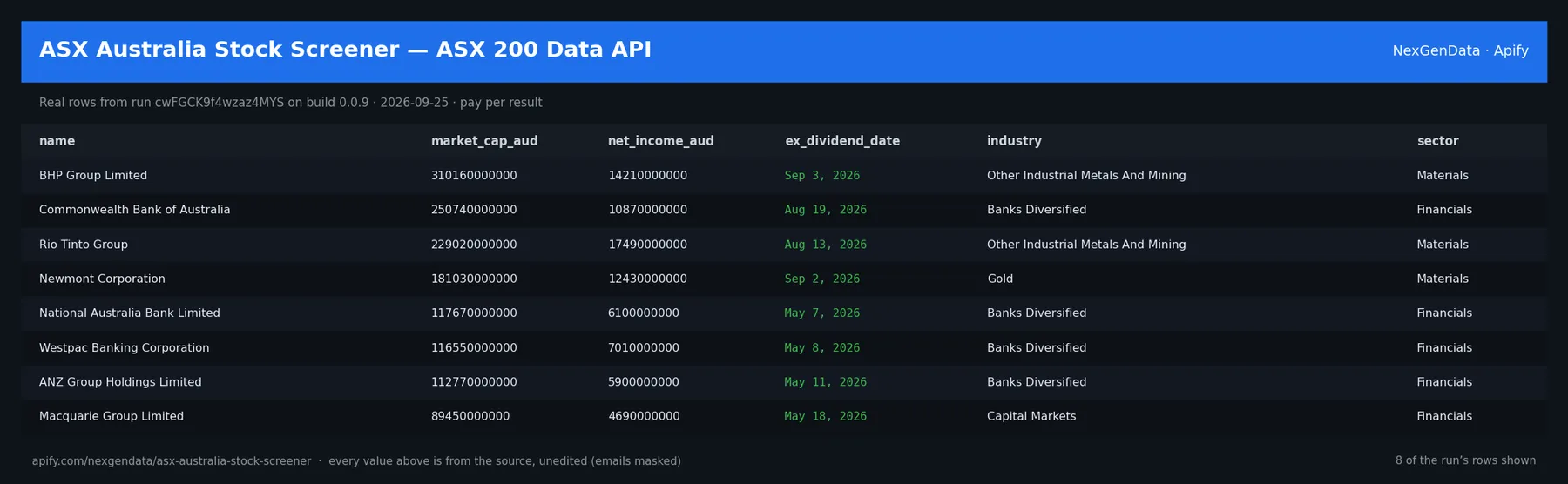Click the Gold industry cell
1568x484 pixels.
tap(1000, 279)
